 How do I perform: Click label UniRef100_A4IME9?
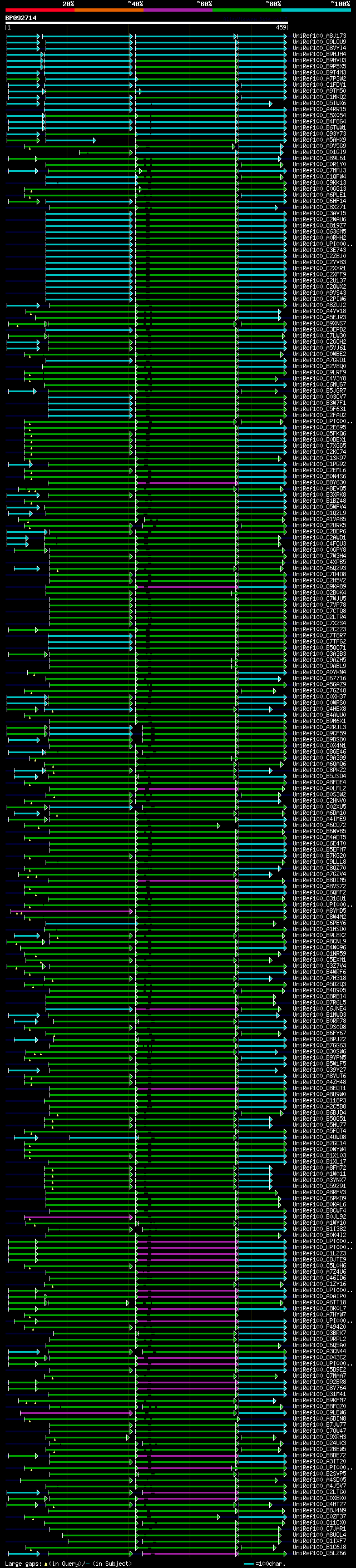319,819
